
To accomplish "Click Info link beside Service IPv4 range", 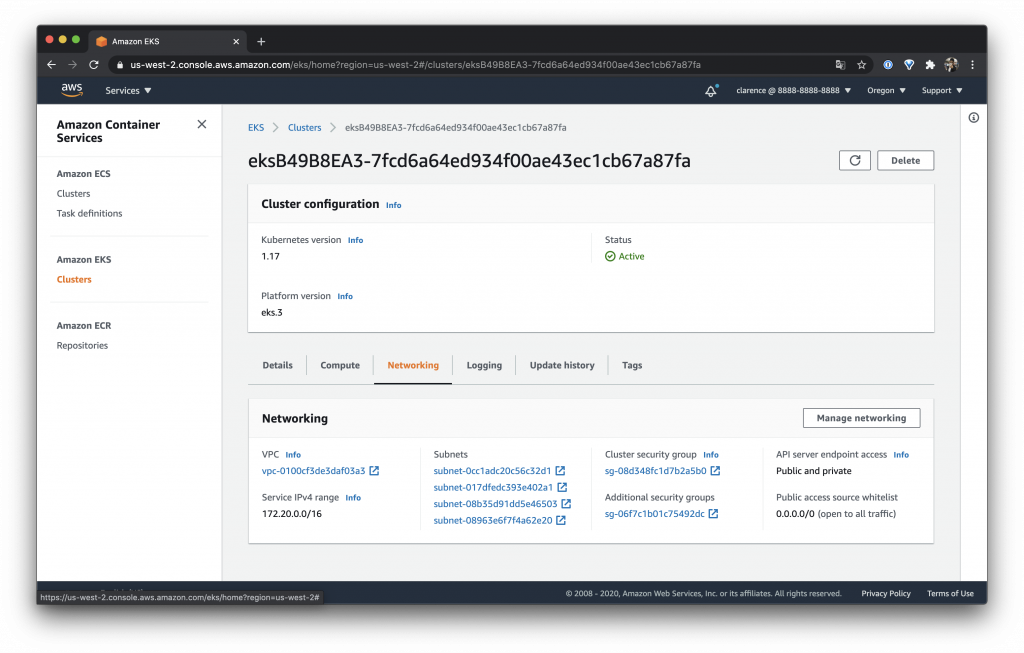I will pos(353,498).
